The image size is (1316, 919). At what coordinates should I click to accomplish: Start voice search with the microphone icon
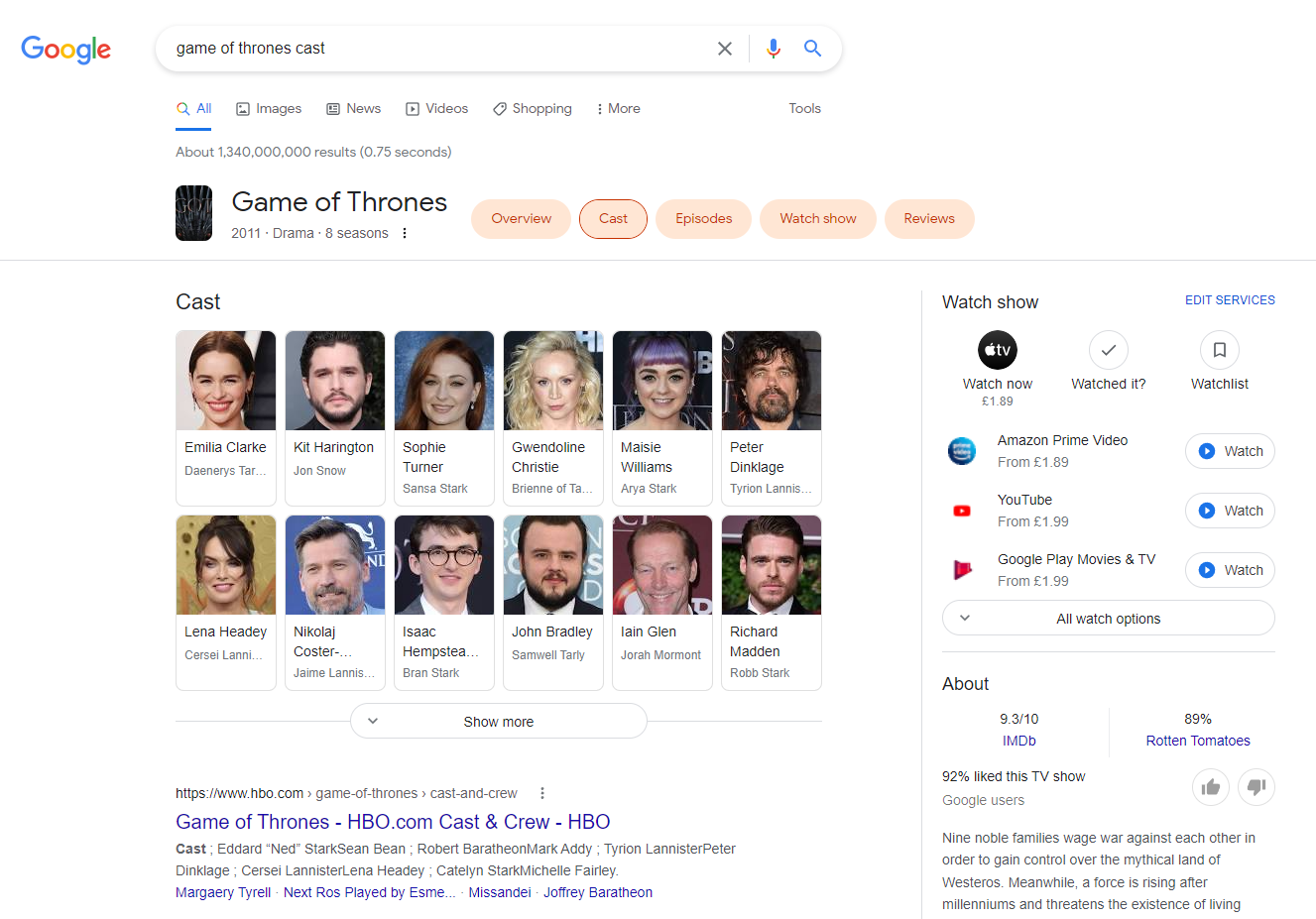coord(773,48)
